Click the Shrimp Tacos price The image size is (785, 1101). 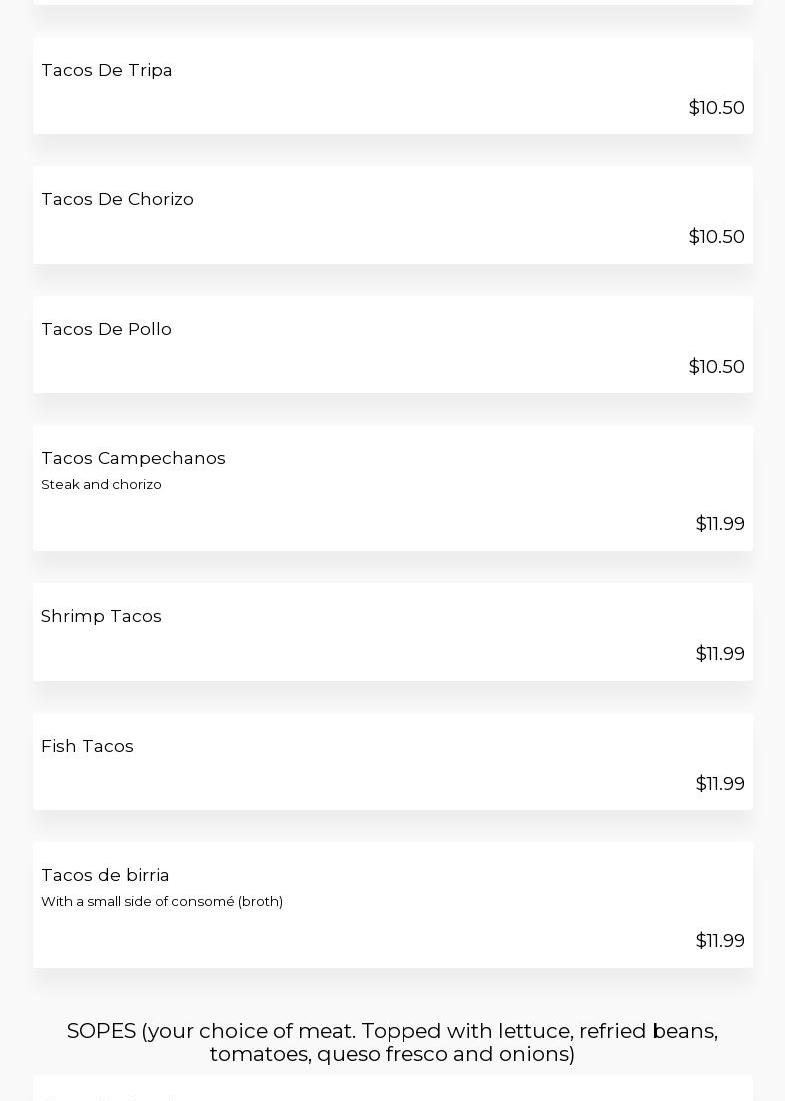[x=720, y=654]
